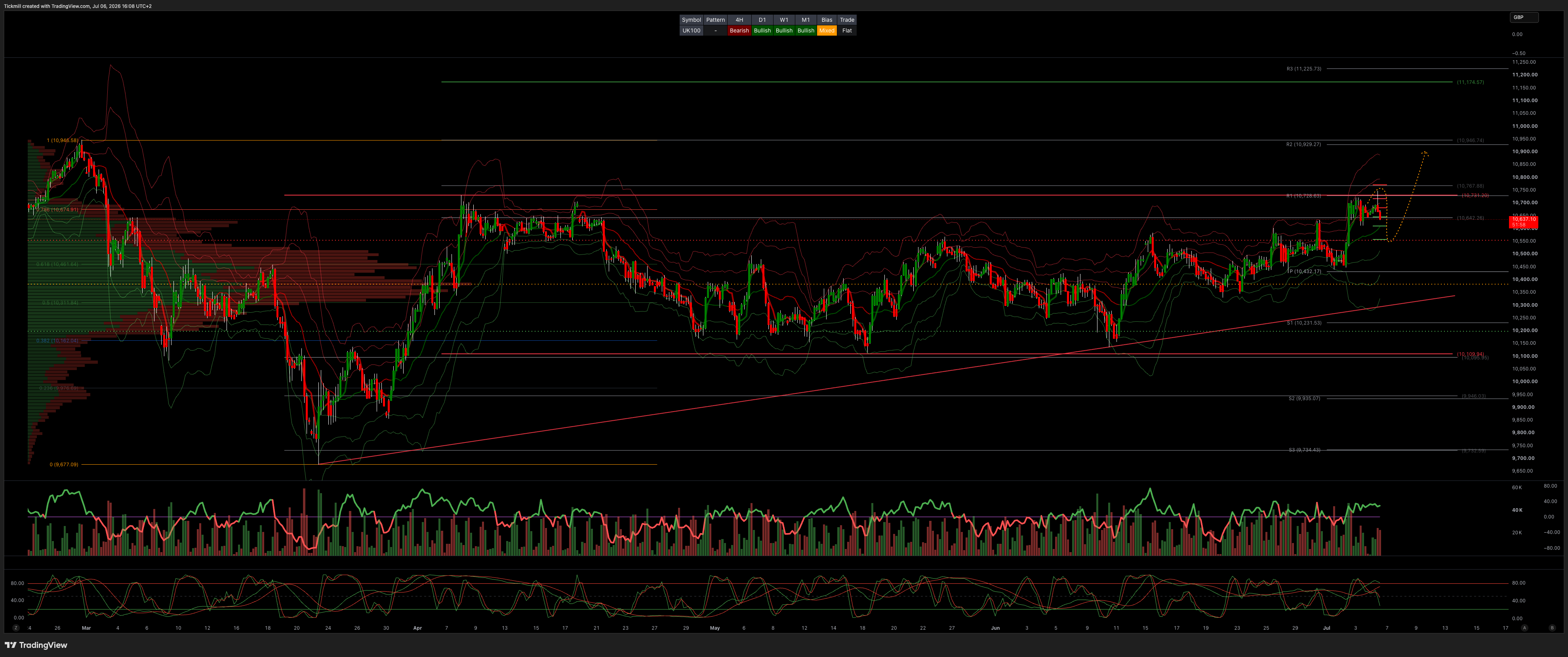The height and width of the screenshot is (657, 1568).
Task: Click the TradingView logo
Action: pyautogui.click(x=36, y=645)
